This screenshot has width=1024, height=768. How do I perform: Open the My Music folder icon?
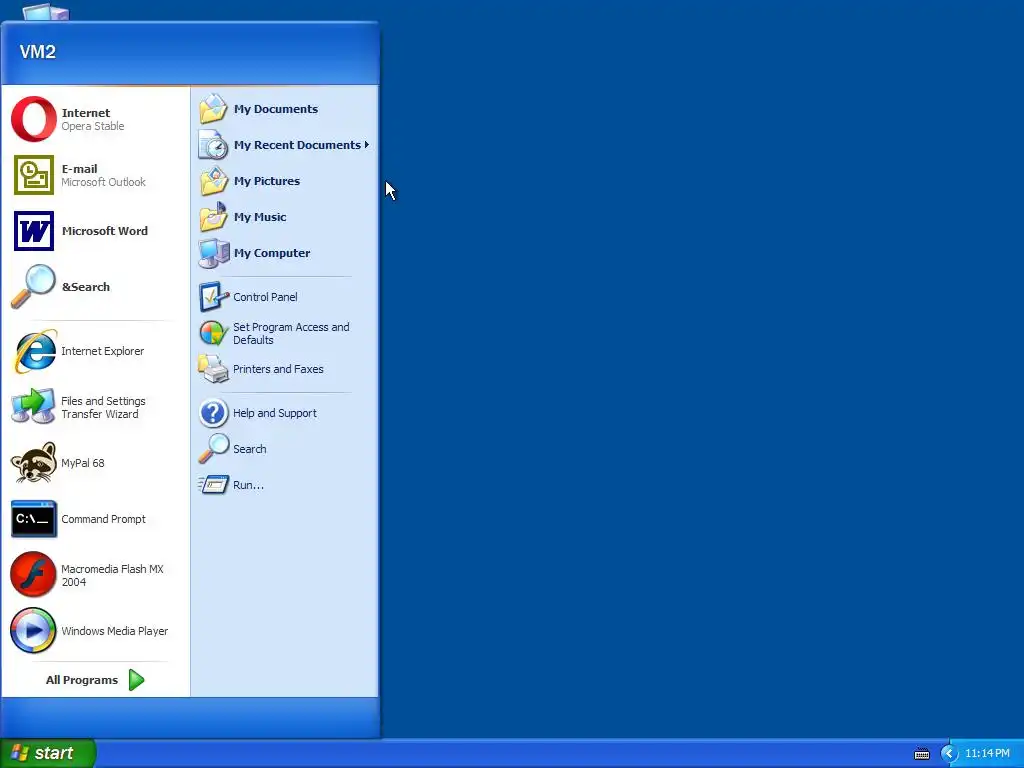[214, 217]
